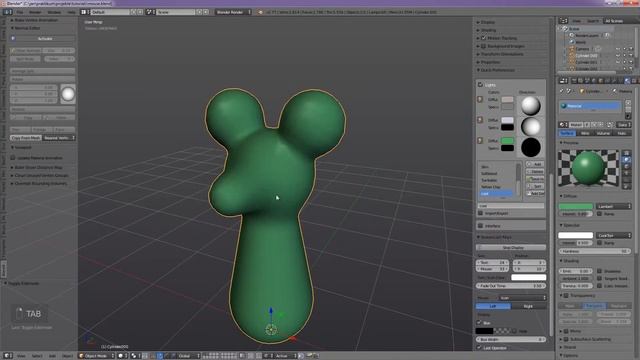Open the Nearest Vertex dropdown
This screenshot has height=360, width=640.
click(59, 138)
